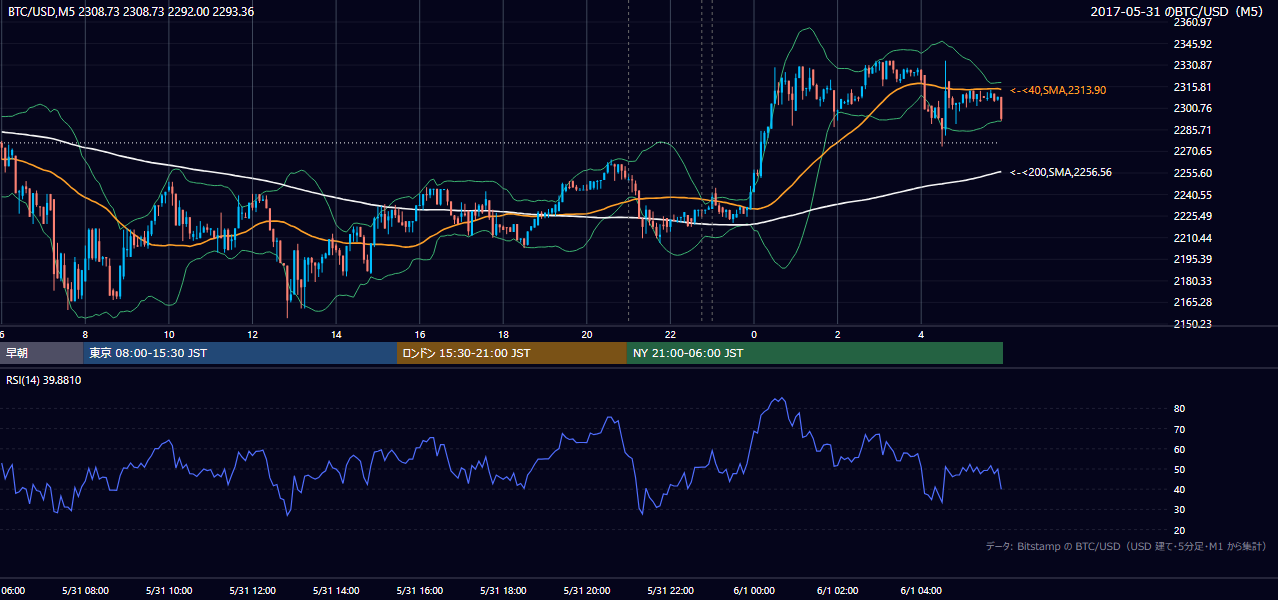Click hour tick 12 under the price chart
The width and height of the screenshot is (1278, 600).
pyautogui.click(x=252, y=334)
